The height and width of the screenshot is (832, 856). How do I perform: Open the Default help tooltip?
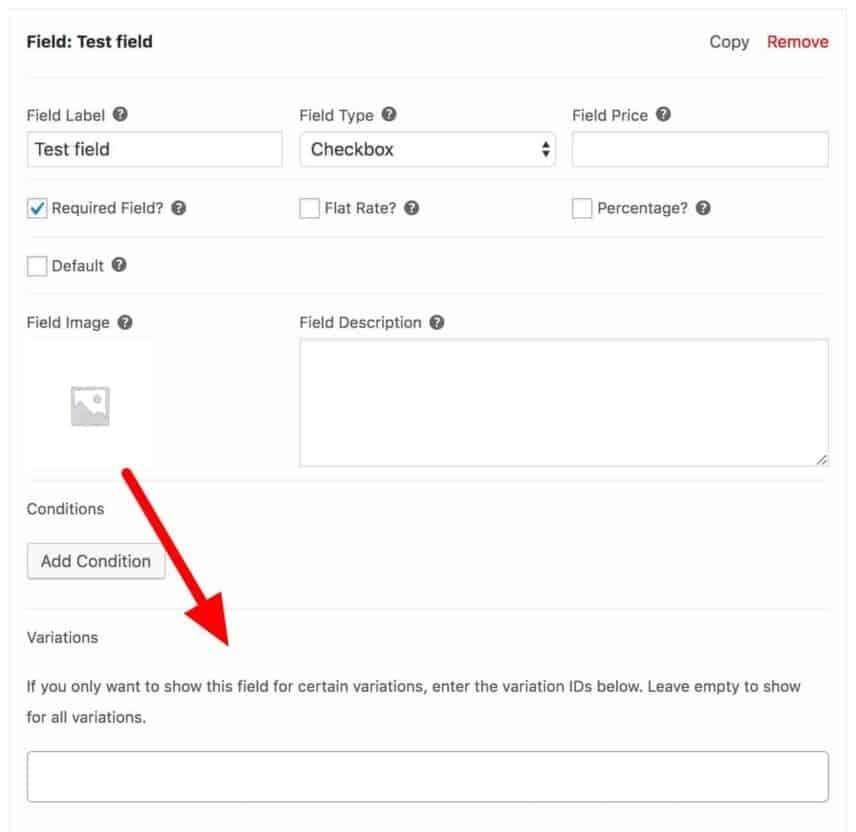(118, 265)
